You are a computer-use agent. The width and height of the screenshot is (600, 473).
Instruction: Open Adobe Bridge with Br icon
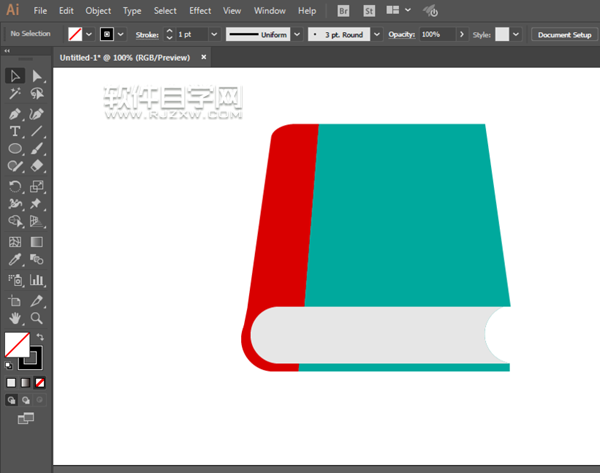[344, 10]
